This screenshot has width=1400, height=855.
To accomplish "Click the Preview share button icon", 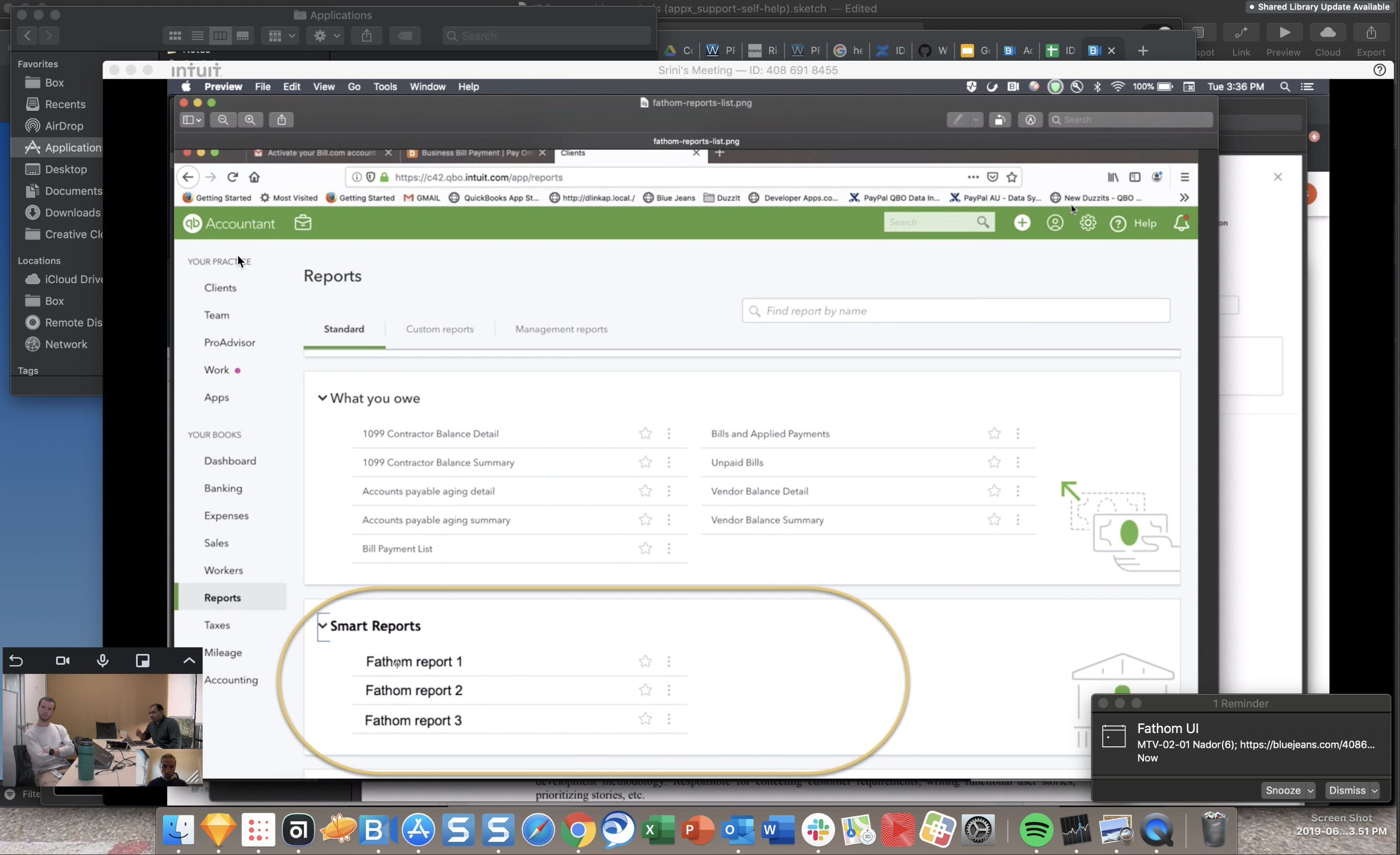I will (x=281, y=120).
